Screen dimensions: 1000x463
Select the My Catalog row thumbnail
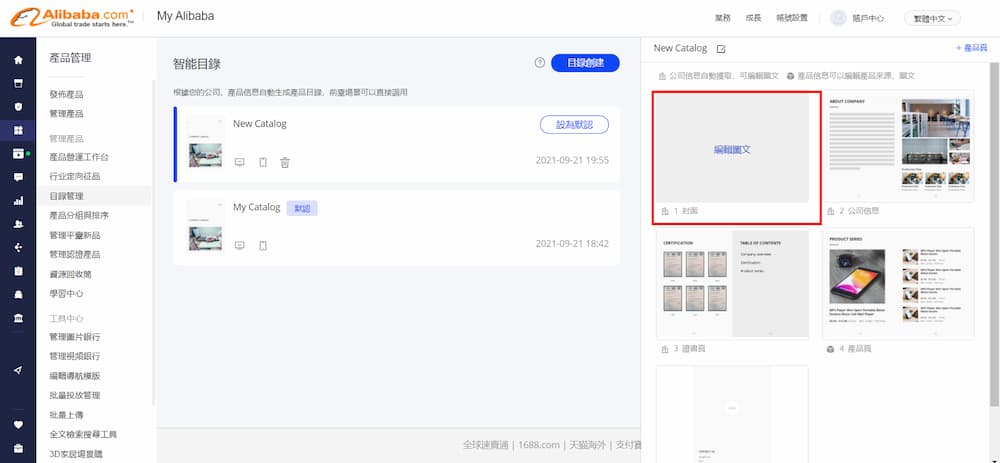[x=205, y=226]
